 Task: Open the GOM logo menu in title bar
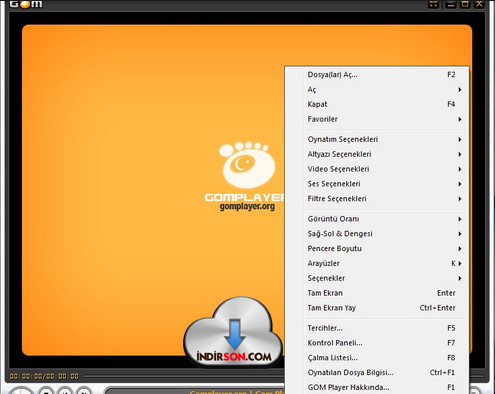26,4
